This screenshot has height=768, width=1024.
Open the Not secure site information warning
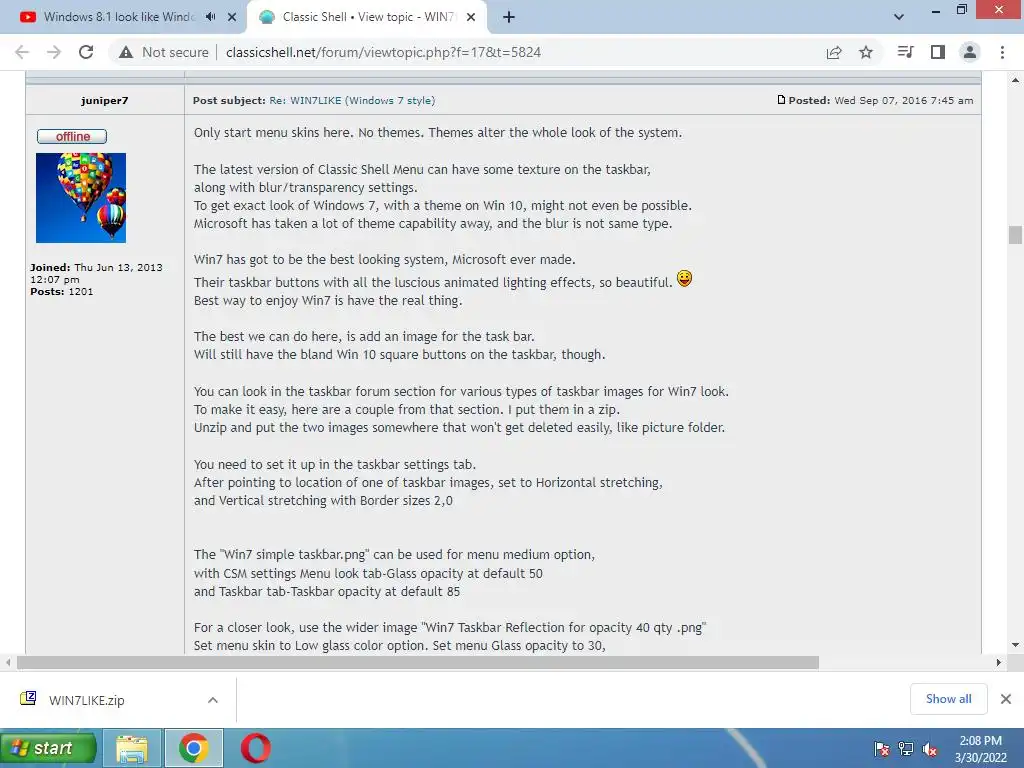pos(163,52)
